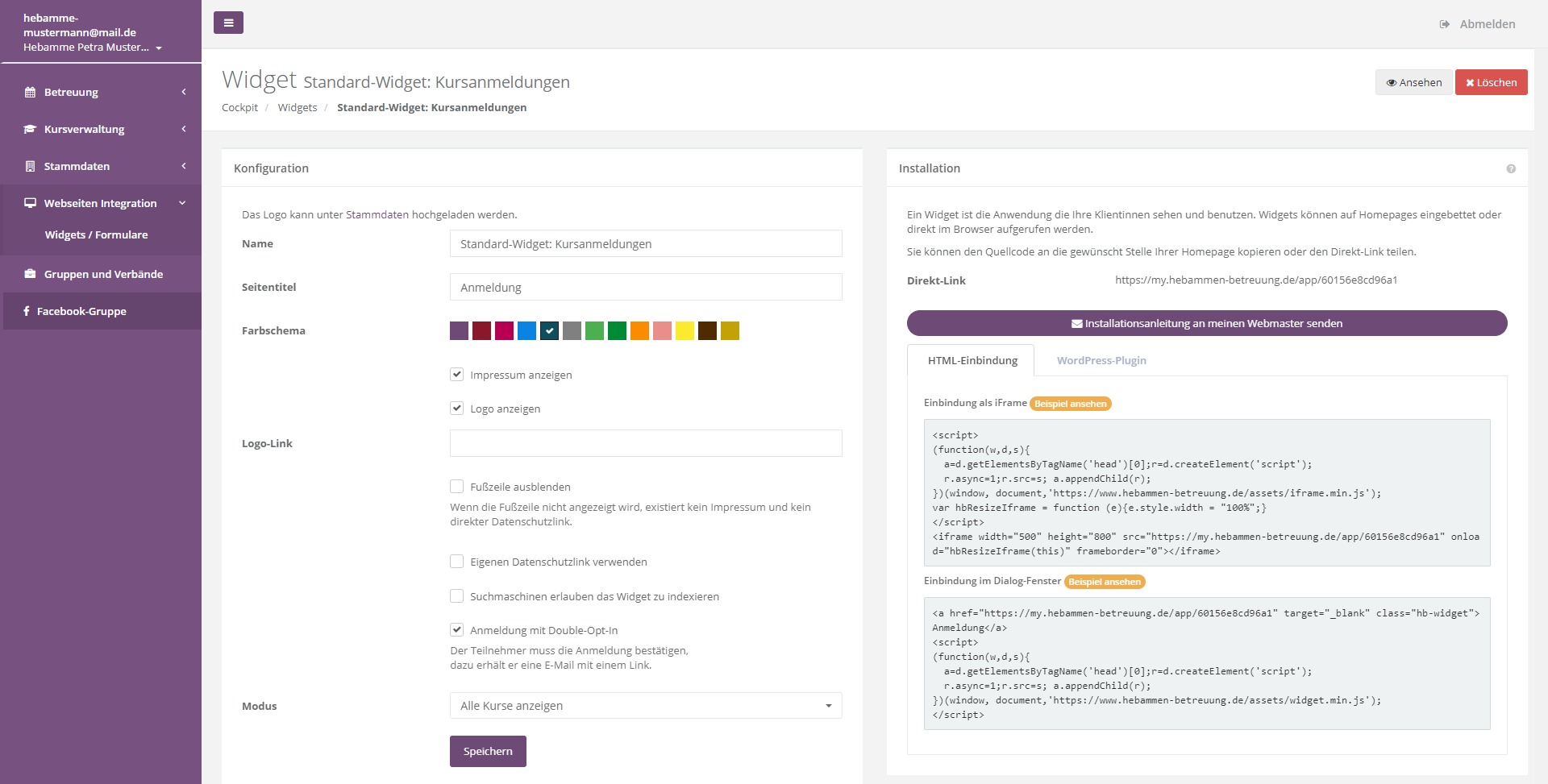
Task: Uncheck the Impressum anzeigen checkbox
Action: [457, 375]
